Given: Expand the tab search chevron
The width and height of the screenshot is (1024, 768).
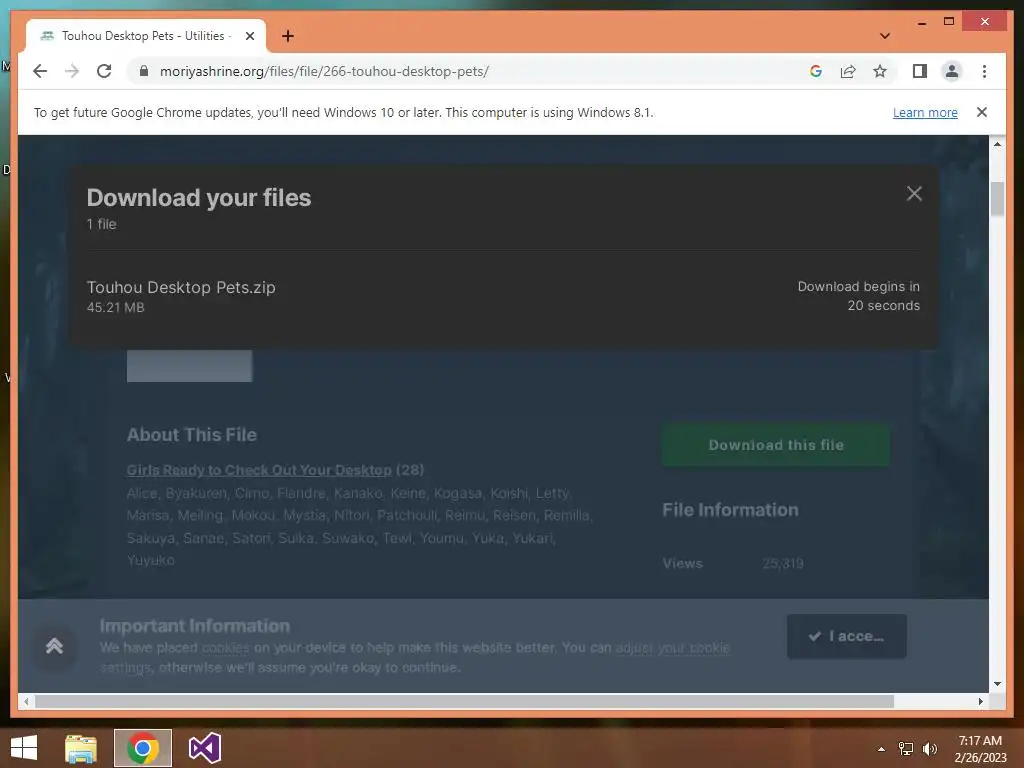Looking at the screenshot, I should pos(885,36).
